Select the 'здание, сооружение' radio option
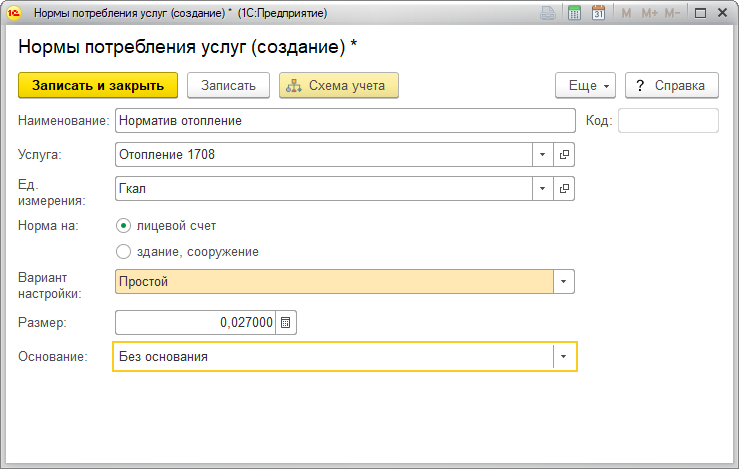 [124, 252]
